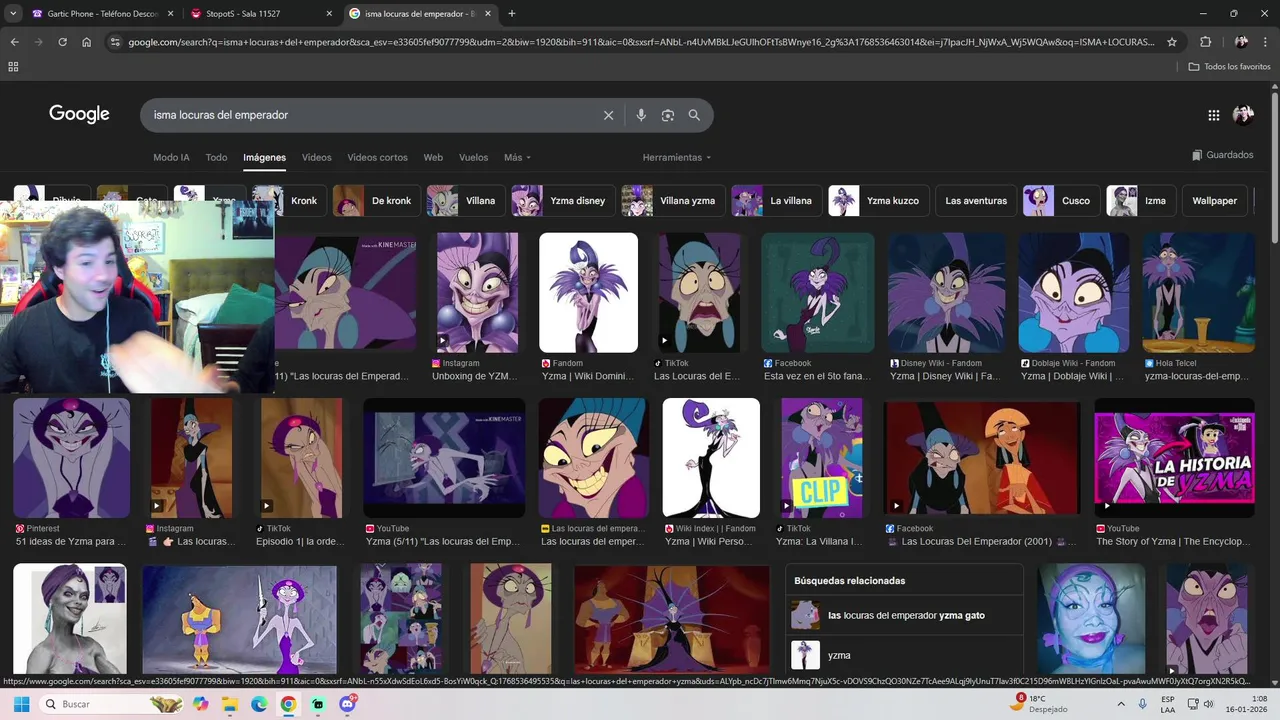Open related search yzma gato
1280x720 pixels.
point(905,615)
